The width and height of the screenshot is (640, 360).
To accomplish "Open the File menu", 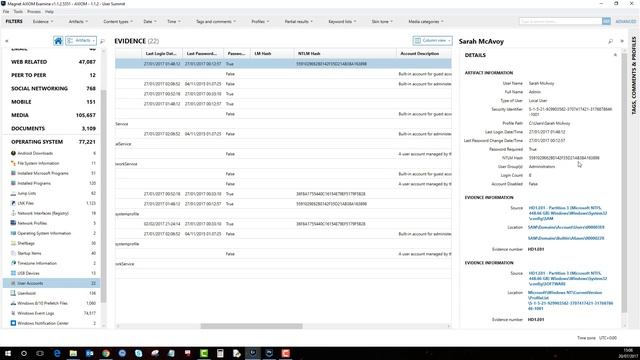I will point(6,12).
